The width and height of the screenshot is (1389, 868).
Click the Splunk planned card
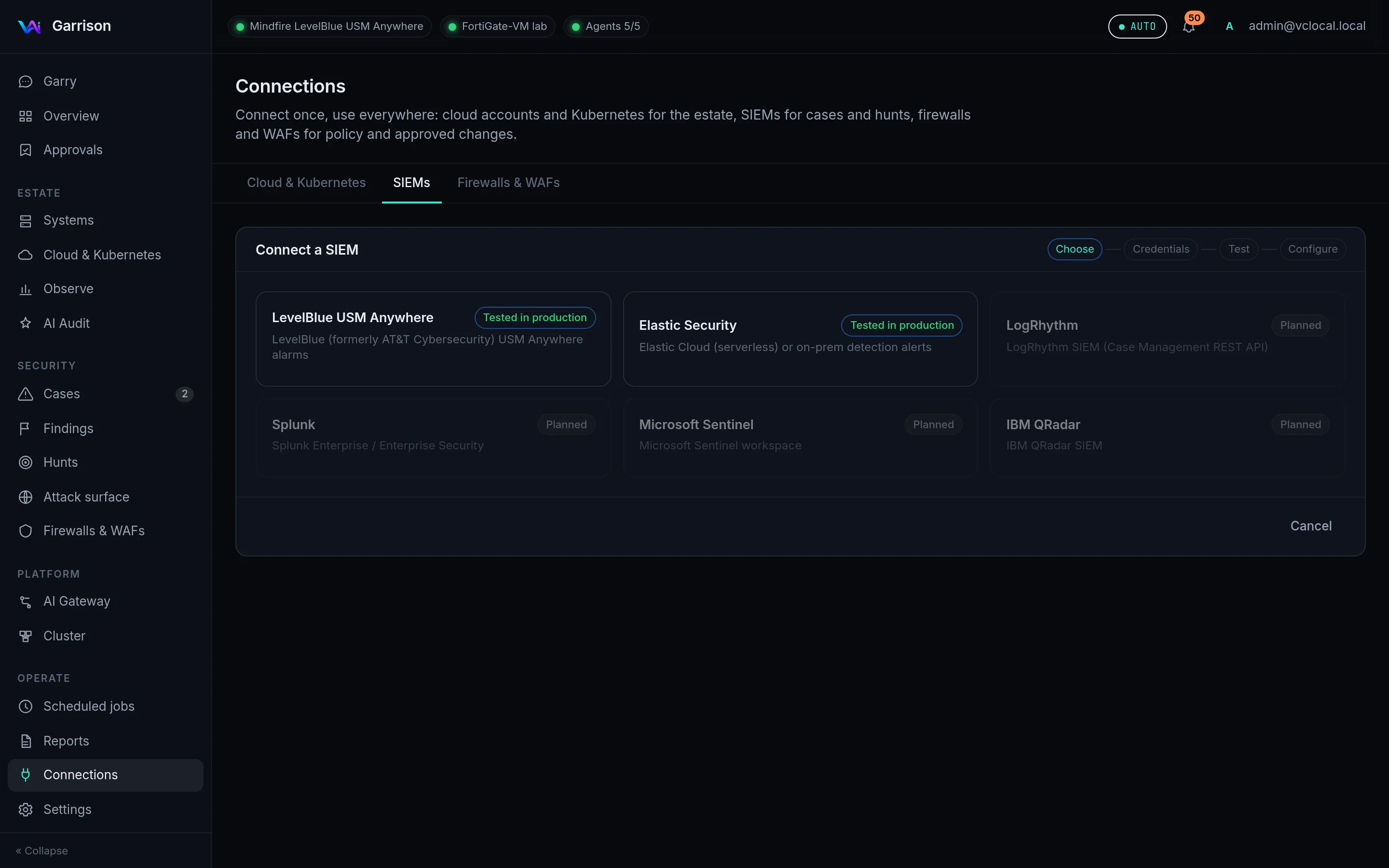click(434, 437)
